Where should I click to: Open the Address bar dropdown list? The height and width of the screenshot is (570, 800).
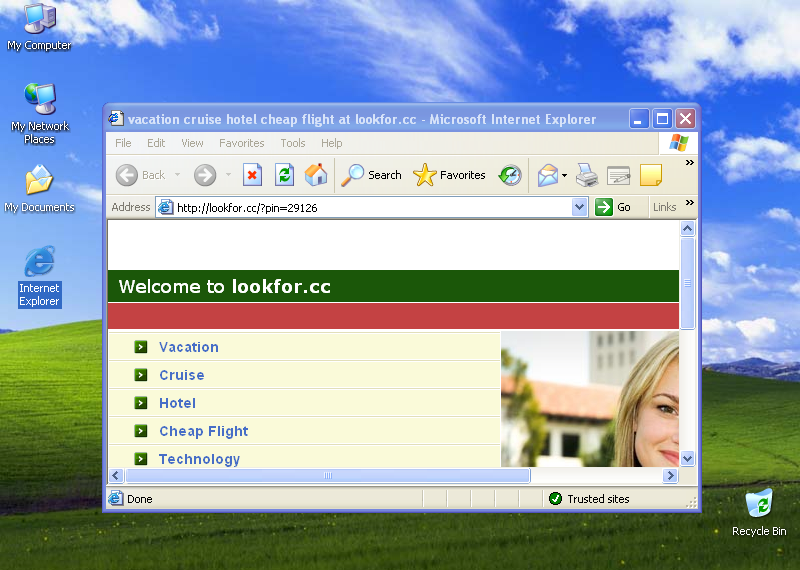(579, 207)
